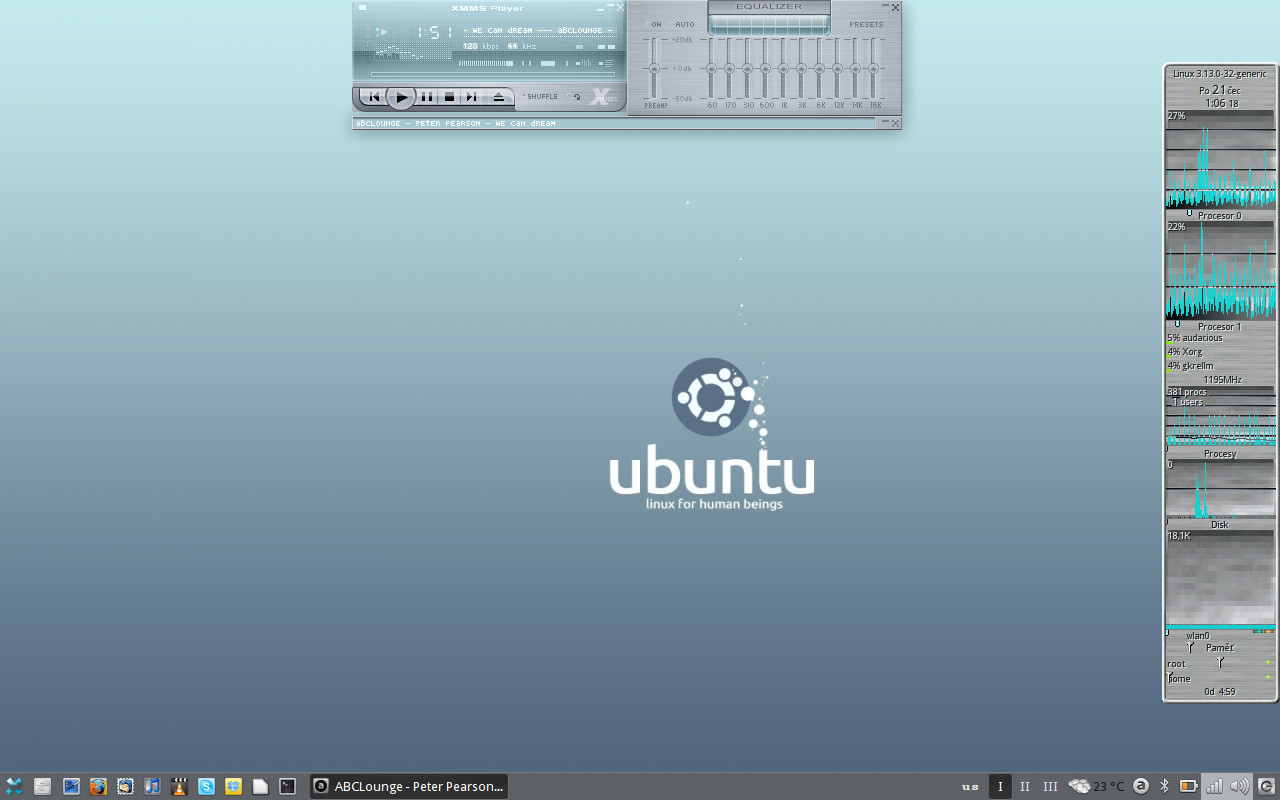Screen dimensions: 1280x800
Task: Switch to workspace II
Action: pos(1025,786)
